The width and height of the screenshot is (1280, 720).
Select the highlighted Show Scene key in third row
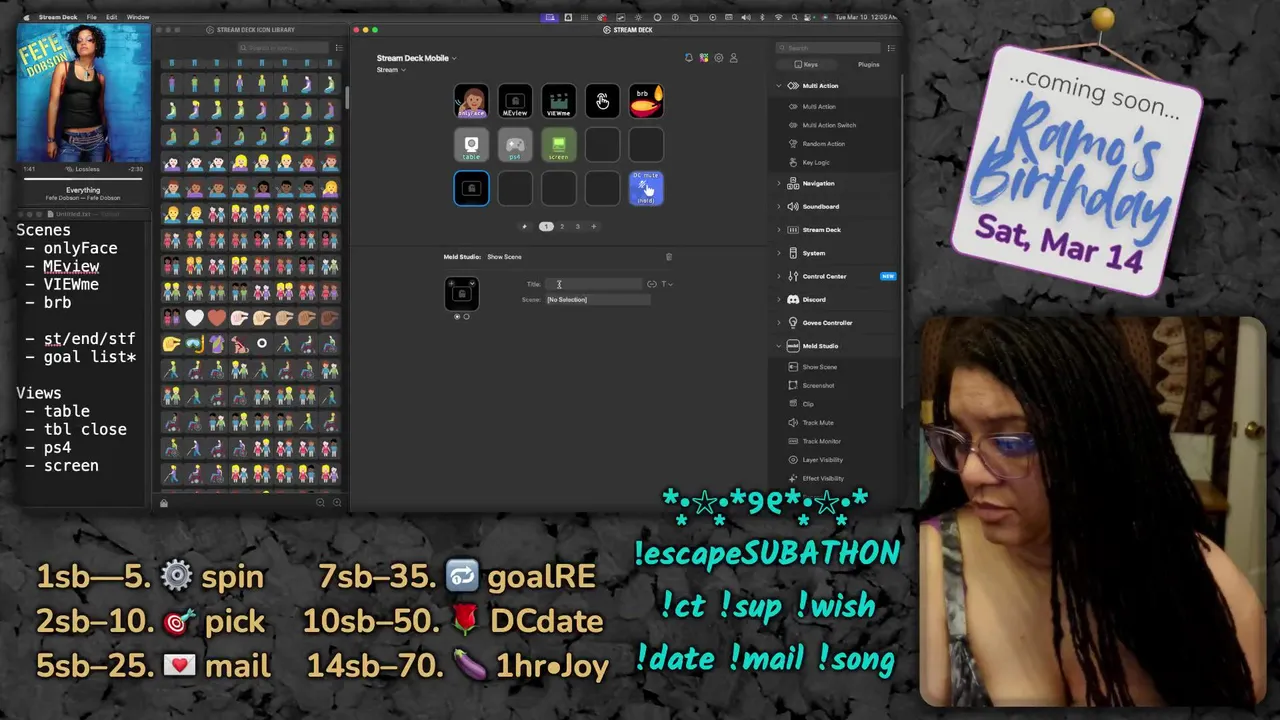pos(471,188)
